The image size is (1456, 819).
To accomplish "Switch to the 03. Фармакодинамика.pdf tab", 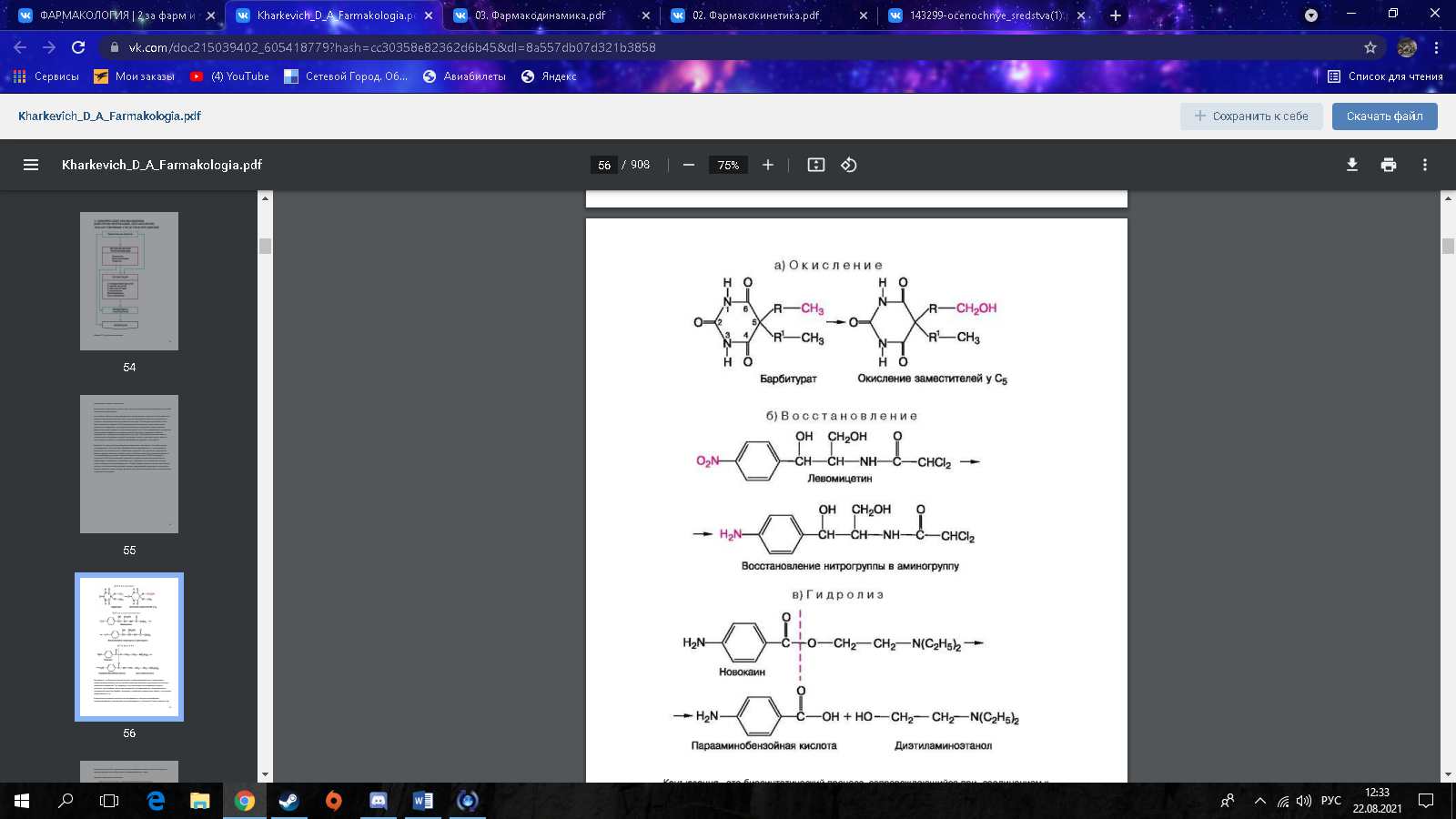I will [x=551, y=15].
